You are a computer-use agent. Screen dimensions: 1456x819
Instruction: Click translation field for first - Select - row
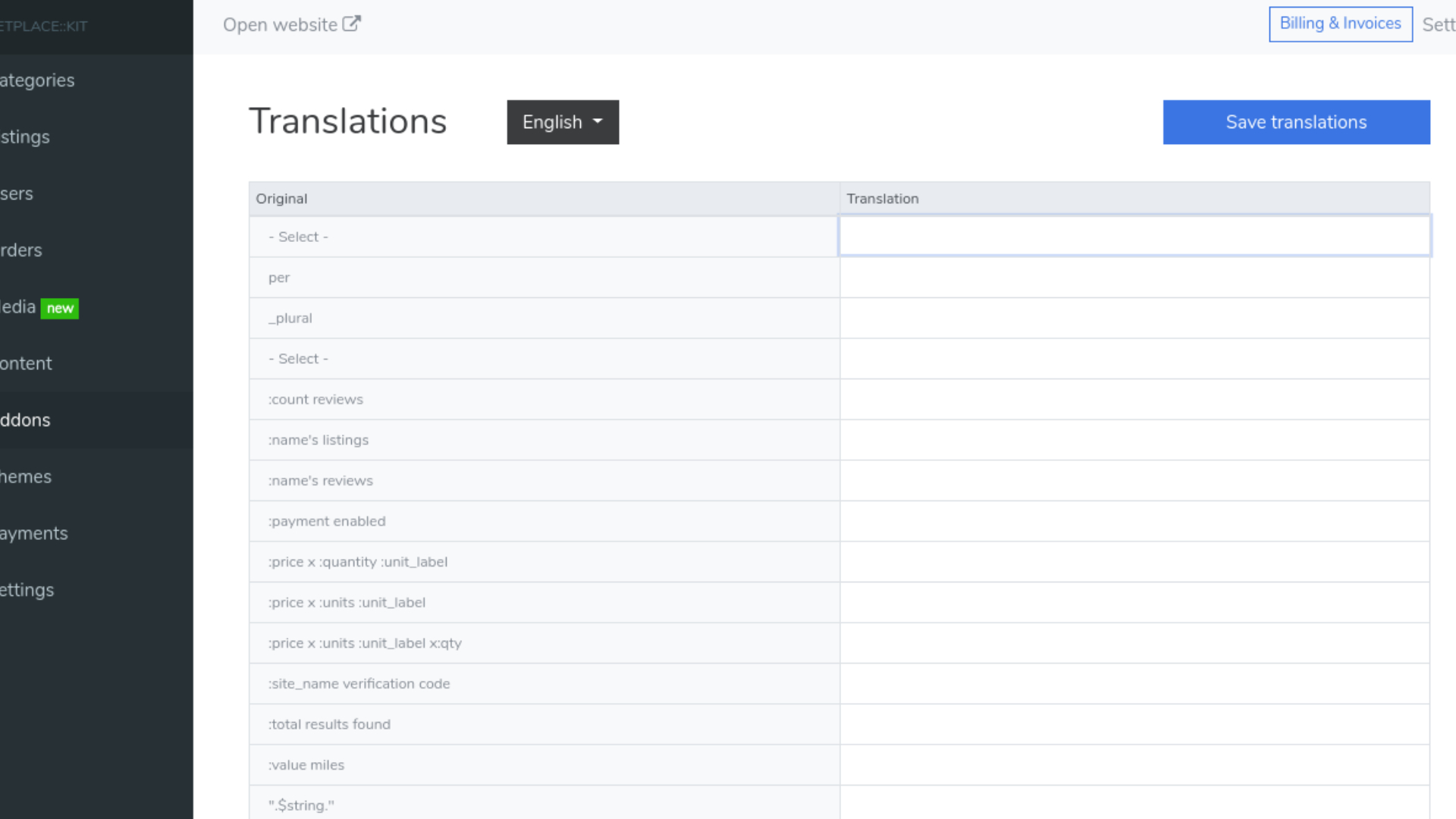(1134, 237)
